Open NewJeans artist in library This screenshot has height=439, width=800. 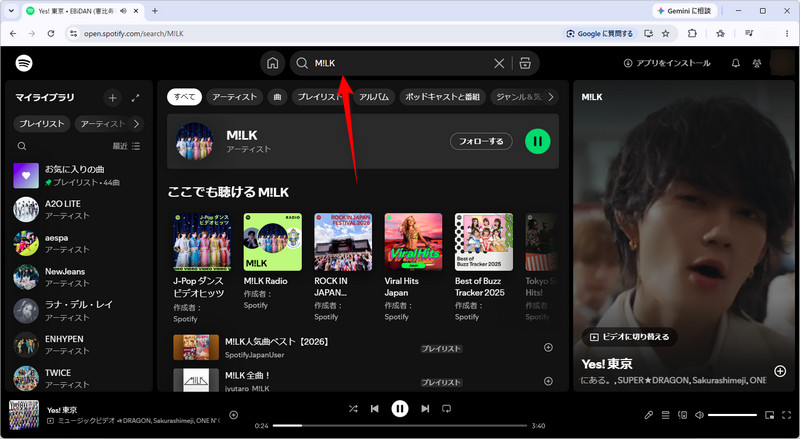(79, 277)
